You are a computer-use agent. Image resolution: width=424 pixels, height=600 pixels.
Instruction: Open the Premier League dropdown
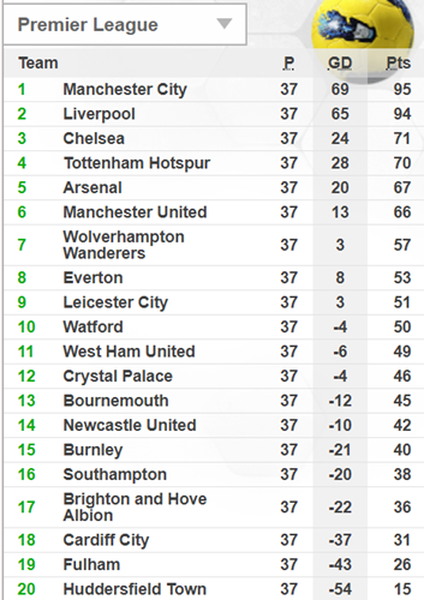point(124,24)
